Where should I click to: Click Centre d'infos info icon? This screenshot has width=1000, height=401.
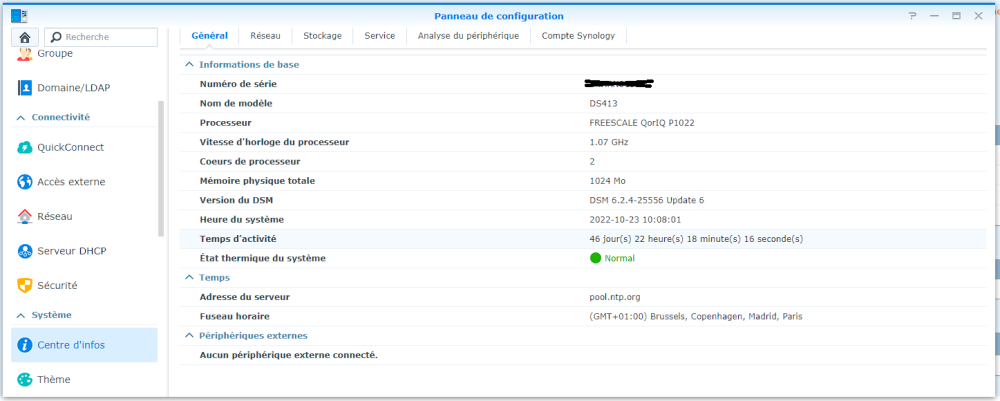[25, 345]
